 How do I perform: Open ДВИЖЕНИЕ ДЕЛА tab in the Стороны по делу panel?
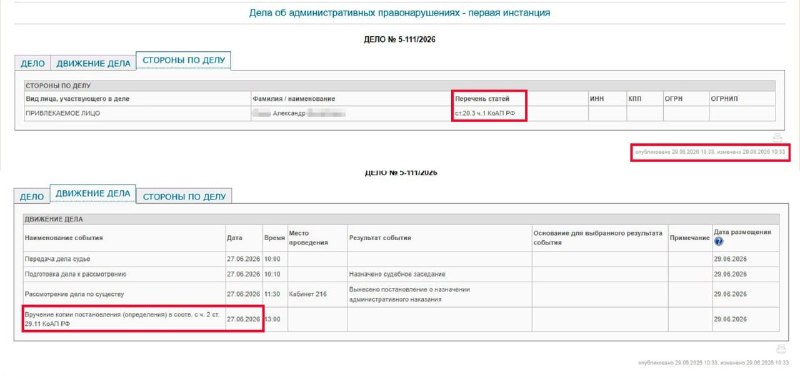pos(93,64)
